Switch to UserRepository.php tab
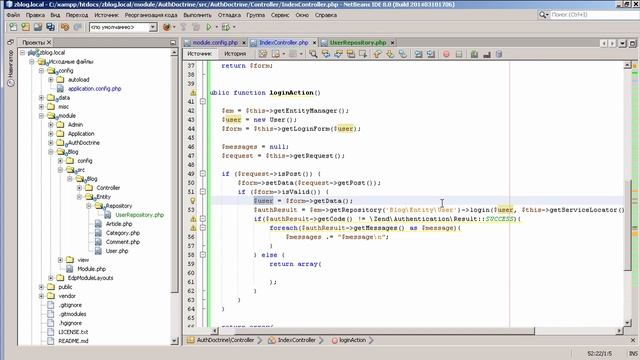Viewport: 640px width, 360px height. tap(358, 42)
